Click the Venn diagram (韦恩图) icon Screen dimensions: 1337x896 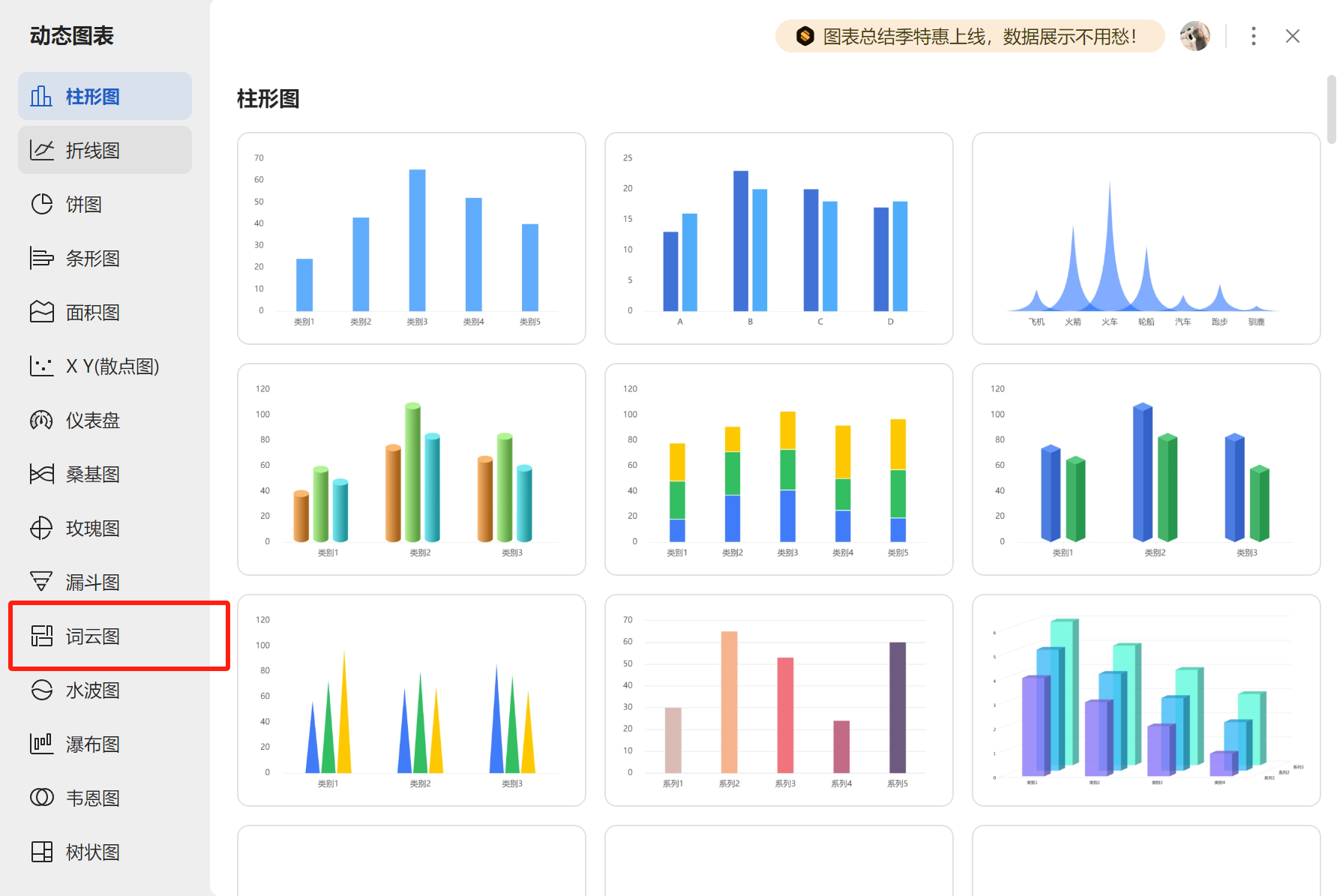pos(42,798)
